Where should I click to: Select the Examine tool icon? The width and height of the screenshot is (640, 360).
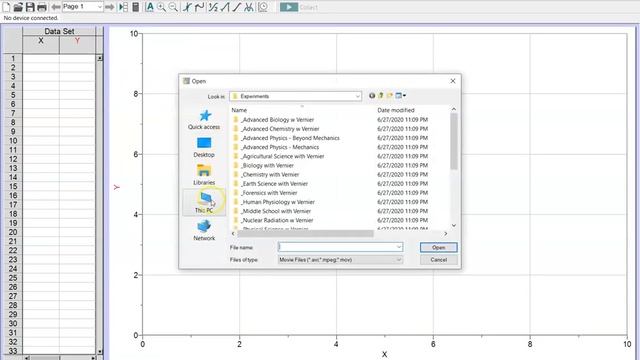(187, 7)
